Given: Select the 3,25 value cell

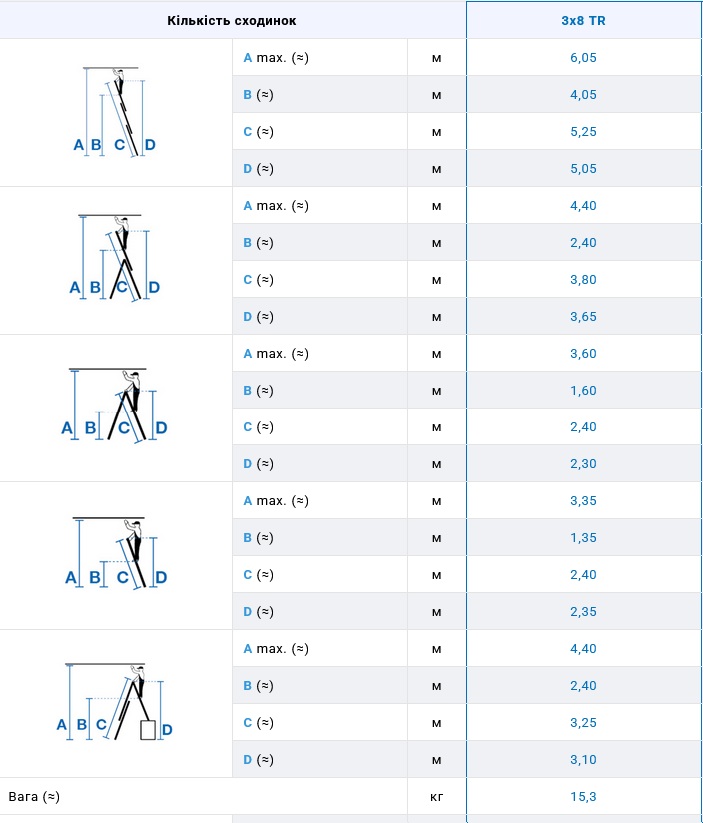Looking at the screenshot, I should coord(584,723).
